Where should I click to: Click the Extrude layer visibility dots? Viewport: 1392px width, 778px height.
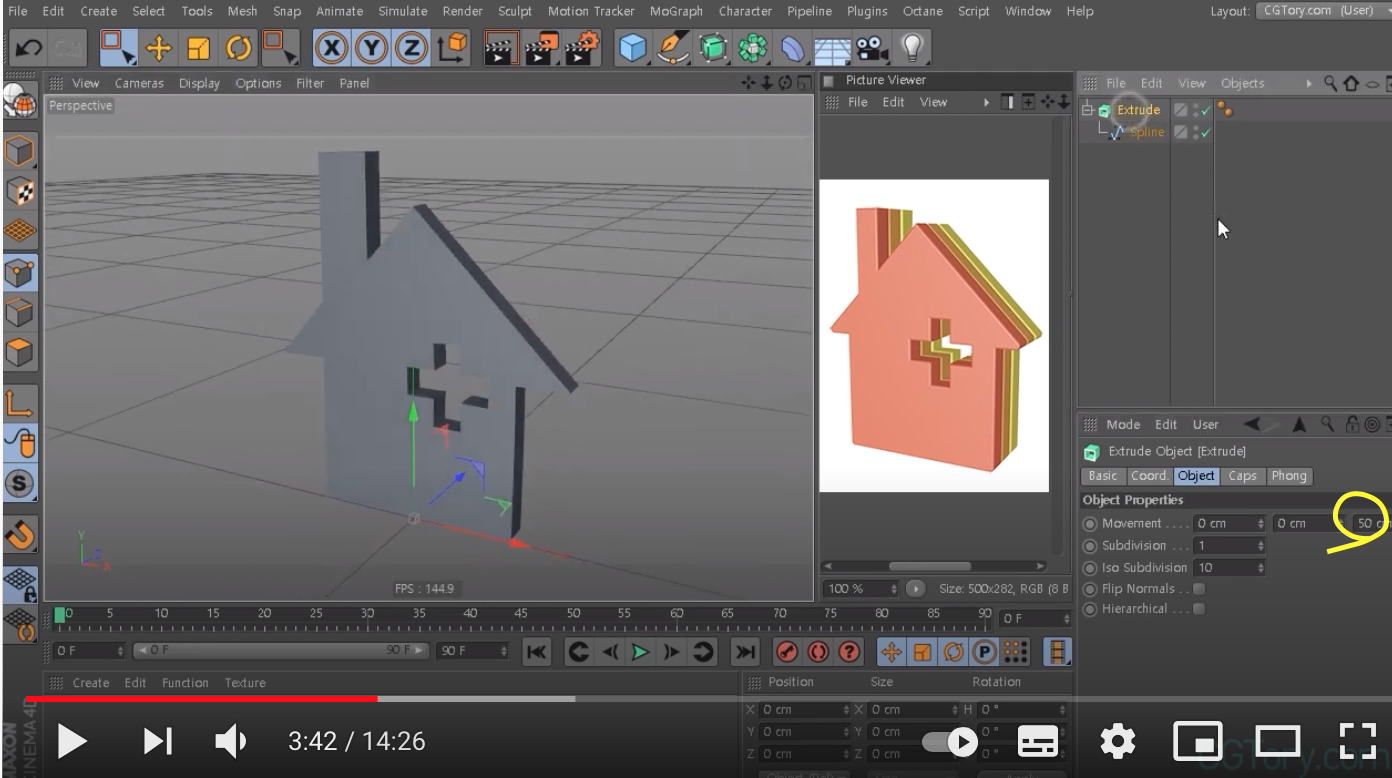point(1195,110)
